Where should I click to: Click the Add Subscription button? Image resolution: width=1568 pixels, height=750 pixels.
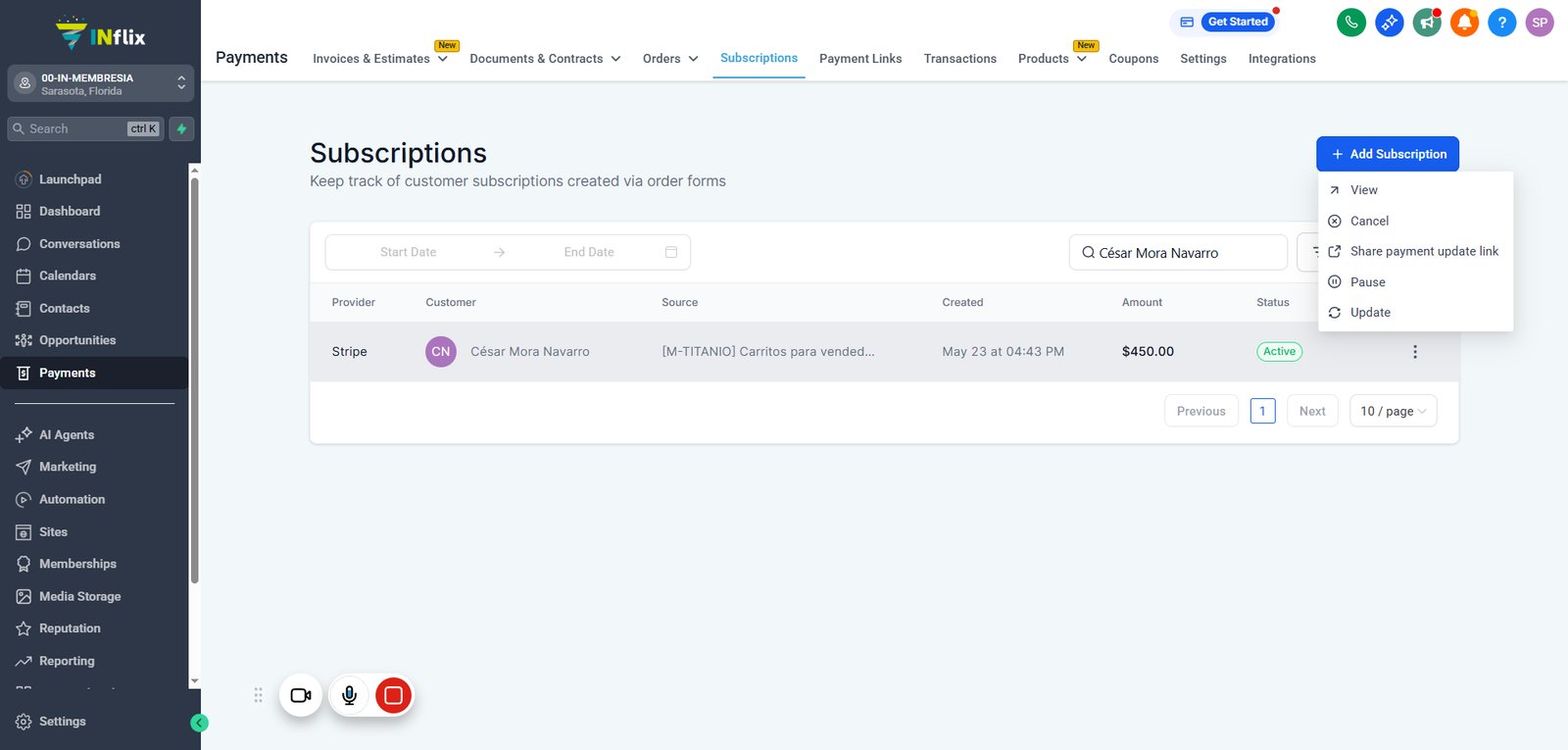tap(1388, 154)
